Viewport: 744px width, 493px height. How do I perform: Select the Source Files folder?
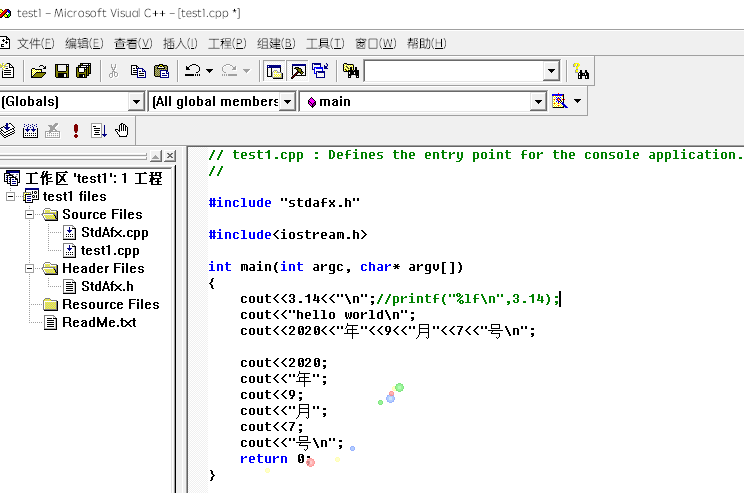pos(102,214)
